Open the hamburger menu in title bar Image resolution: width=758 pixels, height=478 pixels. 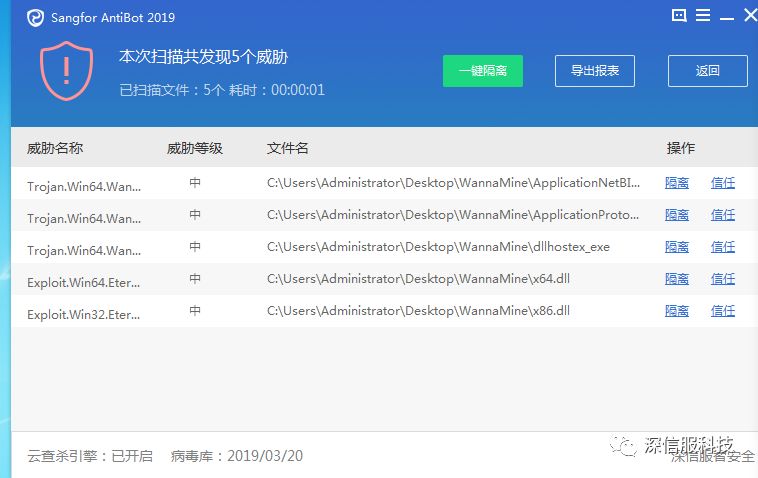[x=703, y=15]
